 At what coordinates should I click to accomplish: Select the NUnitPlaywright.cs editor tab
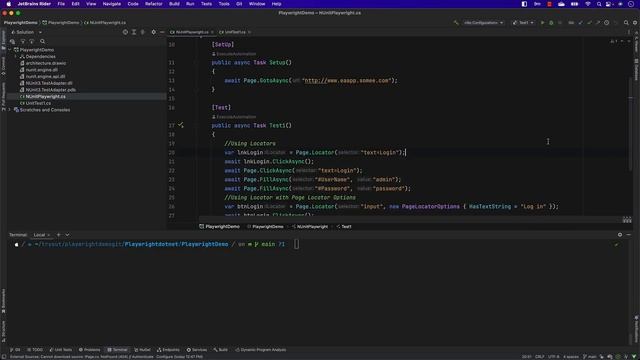[x=192, y=32]
